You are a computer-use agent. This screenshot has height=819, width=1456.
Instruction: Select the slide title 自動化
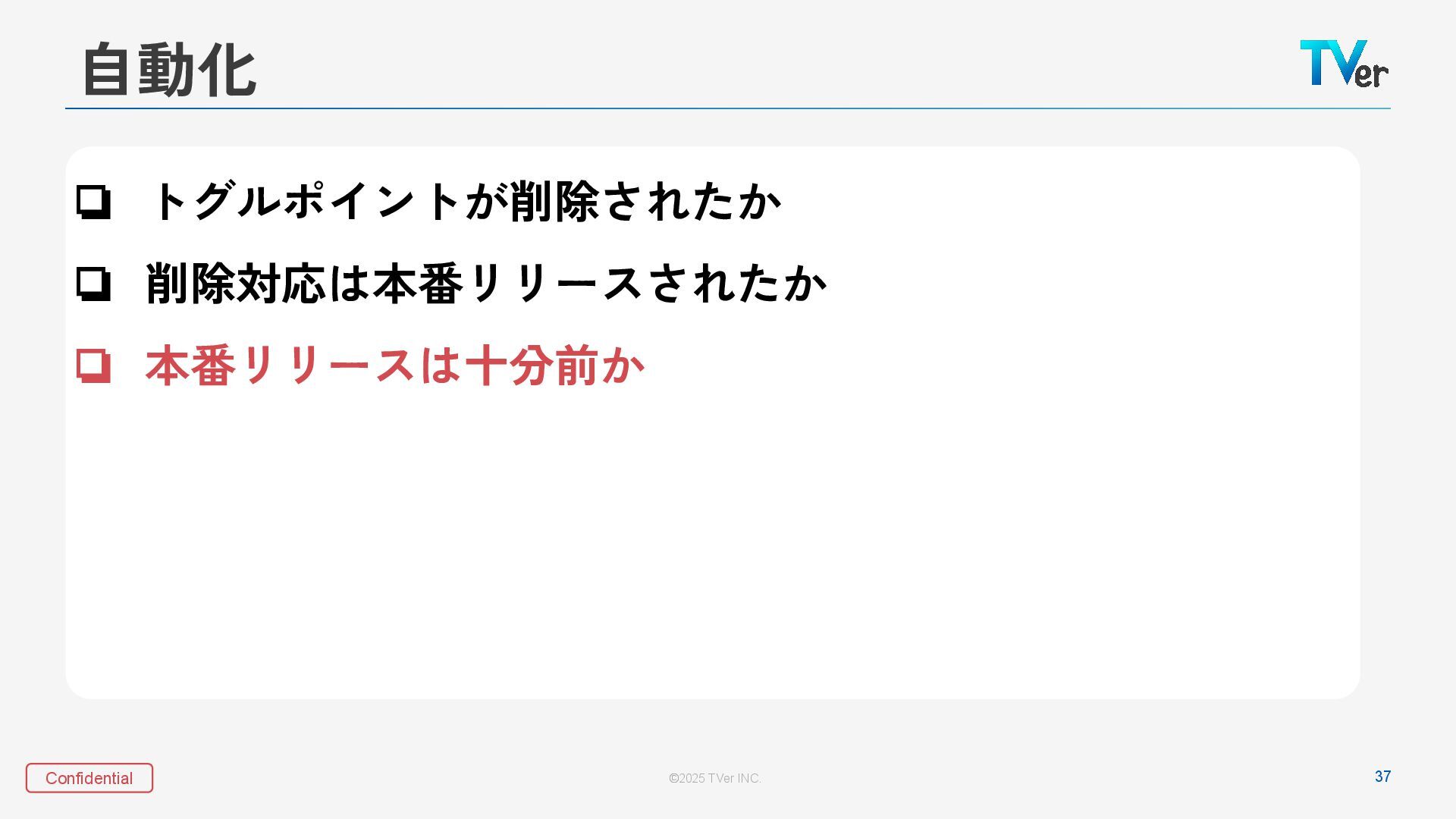pyautogui.click(x=169, y=70)
